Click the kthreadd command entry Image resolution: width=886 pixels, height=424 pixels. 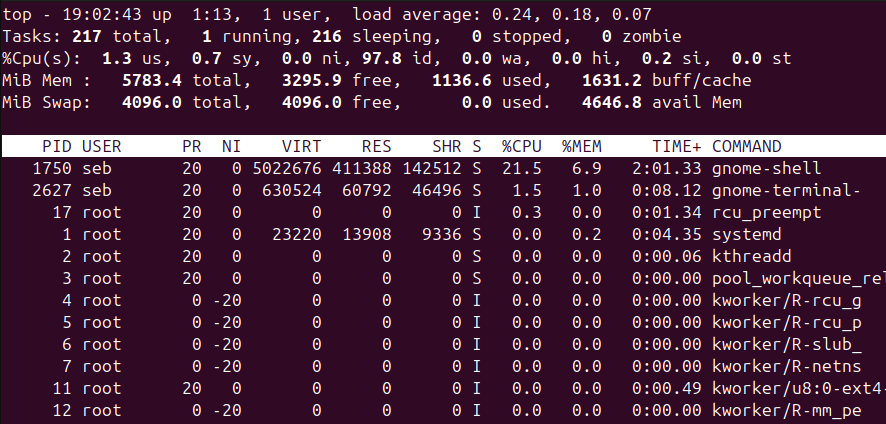pos(752,257)
